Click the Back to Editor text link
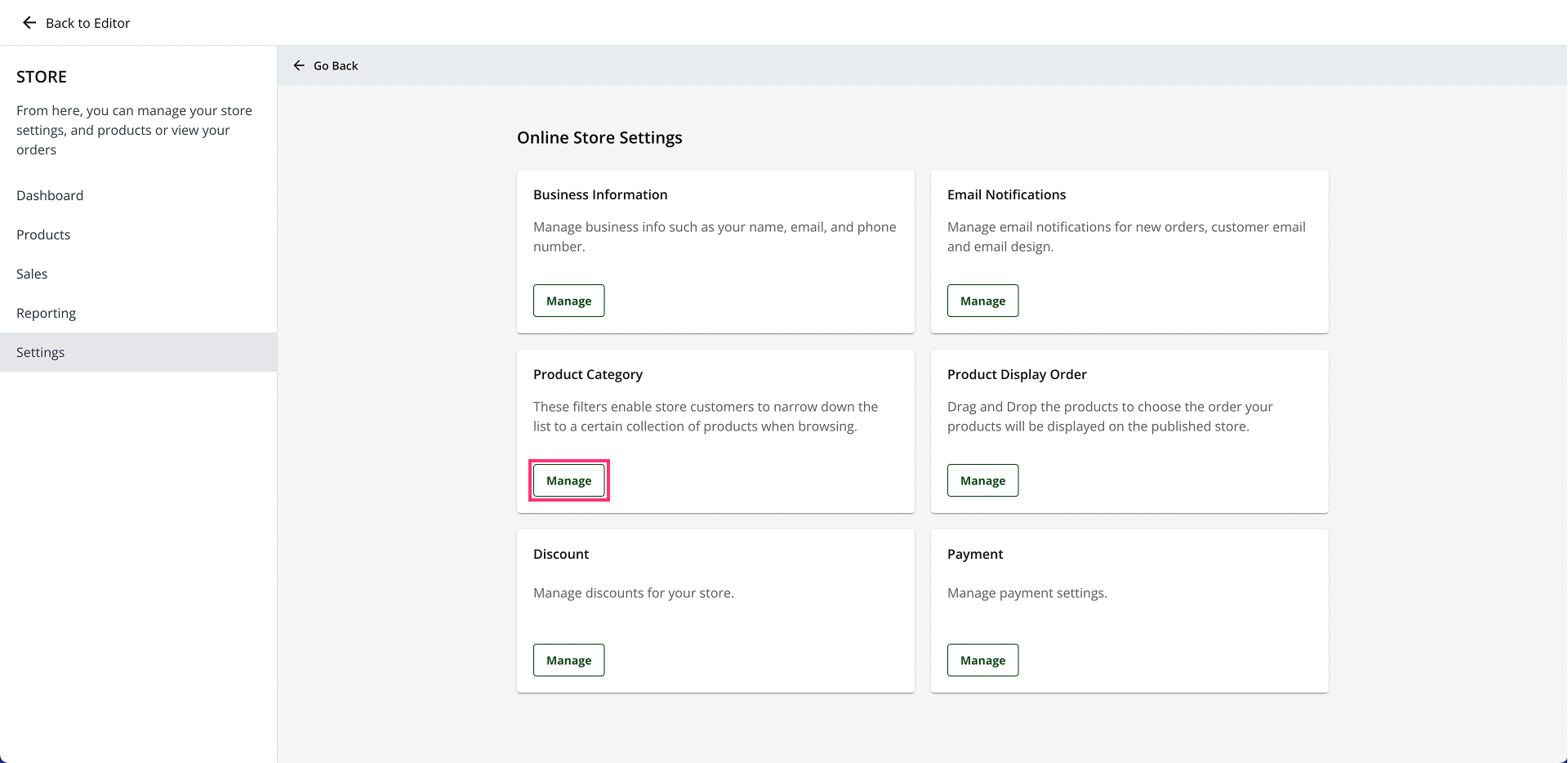The width and height of the screenshot is (1568, 763). click(x=87, y=23)
